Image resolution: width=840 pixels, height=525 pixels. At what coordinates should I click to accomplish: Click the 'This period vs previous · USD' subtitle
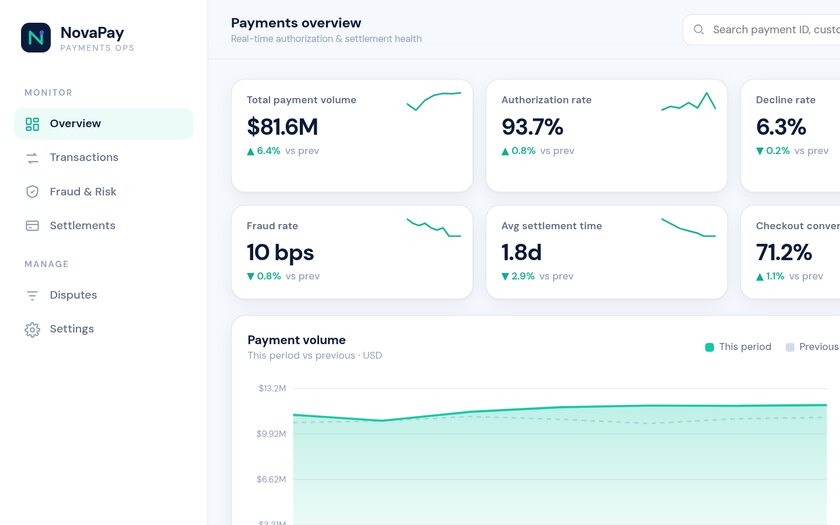click(x=314, y=356)
